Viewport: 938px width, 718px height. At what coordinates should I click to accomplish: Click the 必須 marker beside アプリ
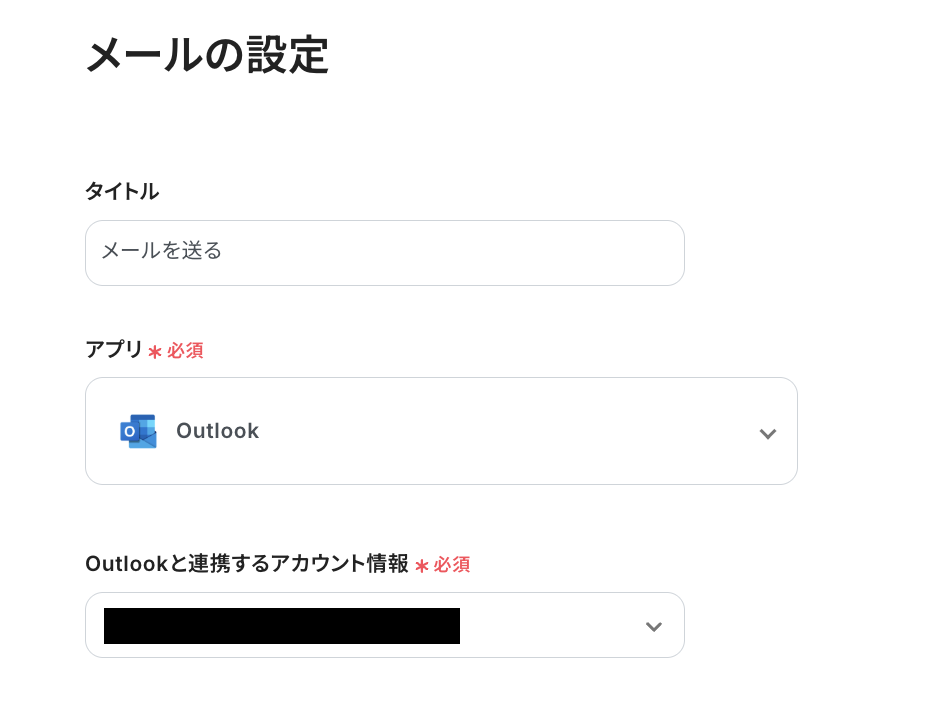[185, 351]
